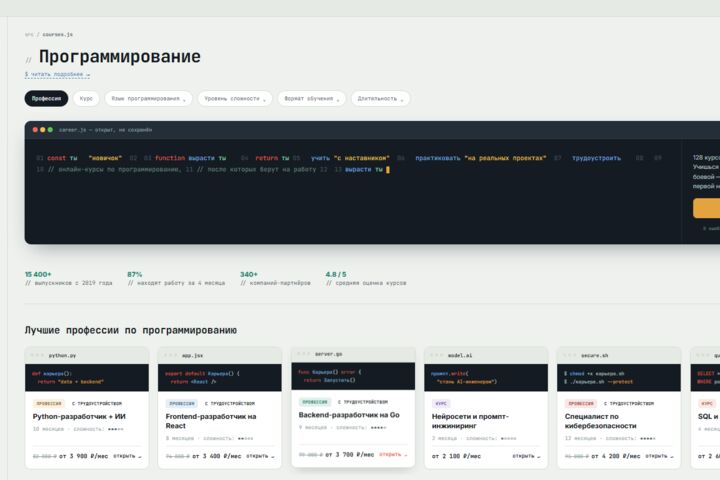Screen dimensions: 720x480
Task: Click с трудоустройством label on кибербезопасности card
Action: click(x=629, y=403)
